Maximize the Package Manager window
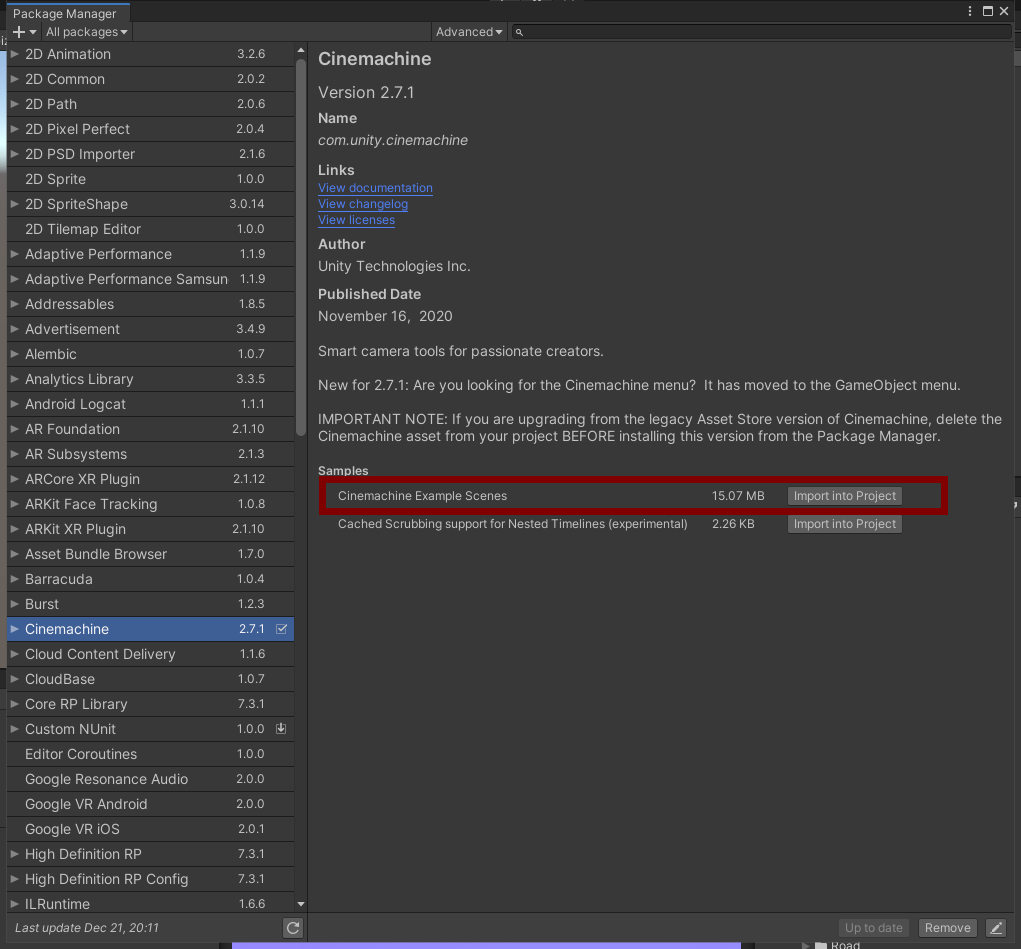The image size is (1021, 949). [988, 11]
